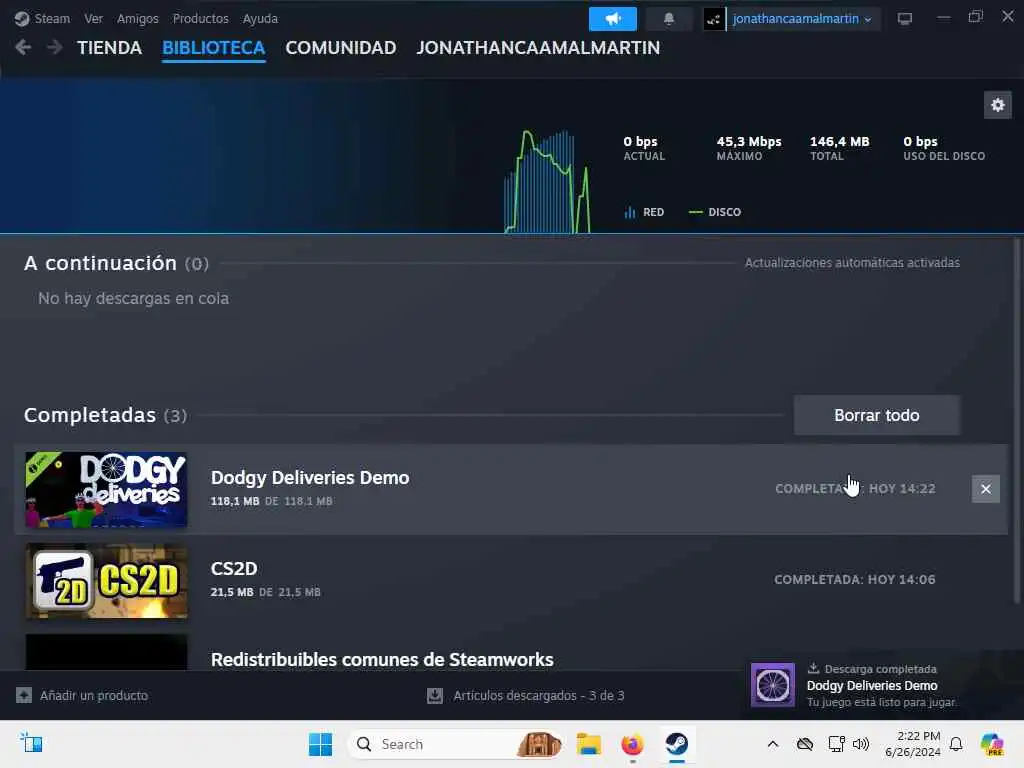Click the 'Completadas (3)' heading

pyautogui.click(x=105, y=415)
